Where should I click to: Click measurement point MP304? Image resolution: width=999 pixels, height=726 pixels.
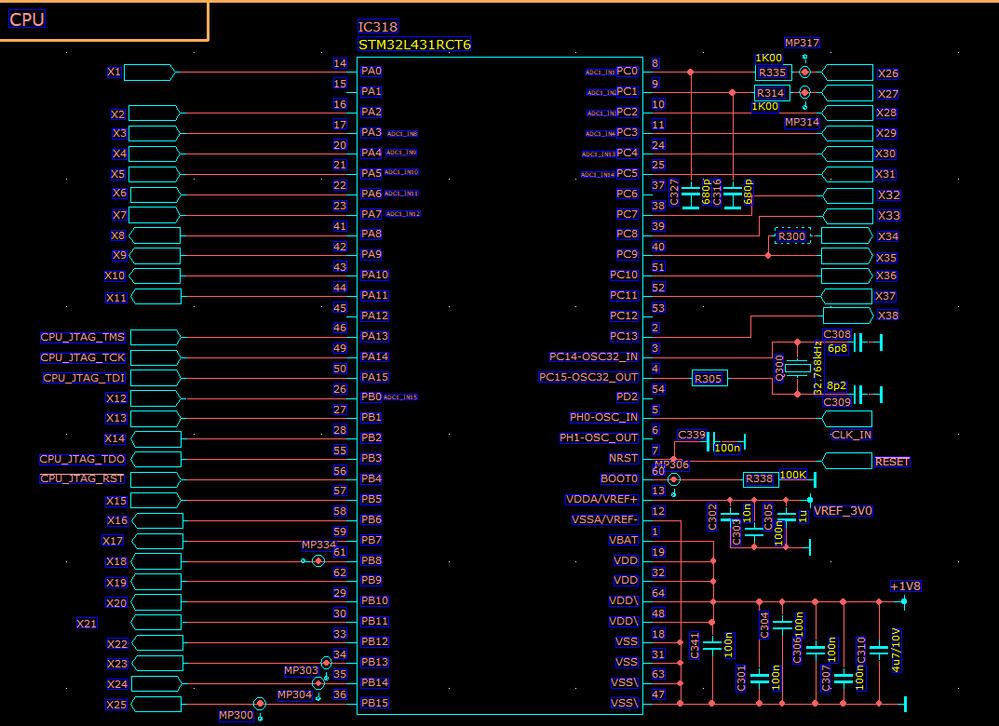coord(318,684)
